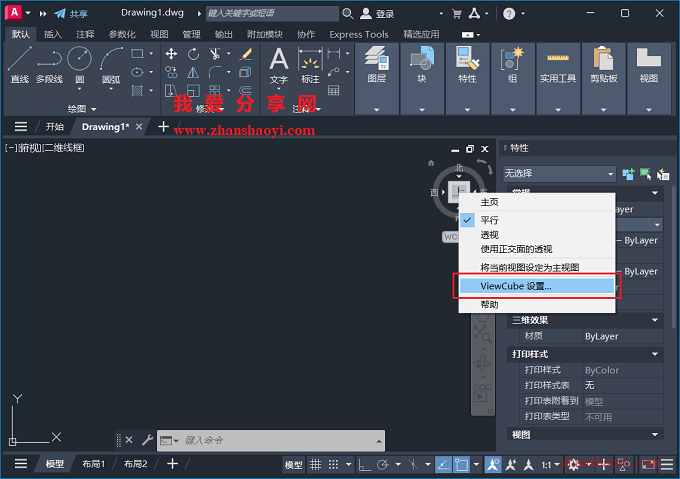The image size is (680, 479).
Task: Toggle polar tracking in status bar
Action: pos(382,465)
